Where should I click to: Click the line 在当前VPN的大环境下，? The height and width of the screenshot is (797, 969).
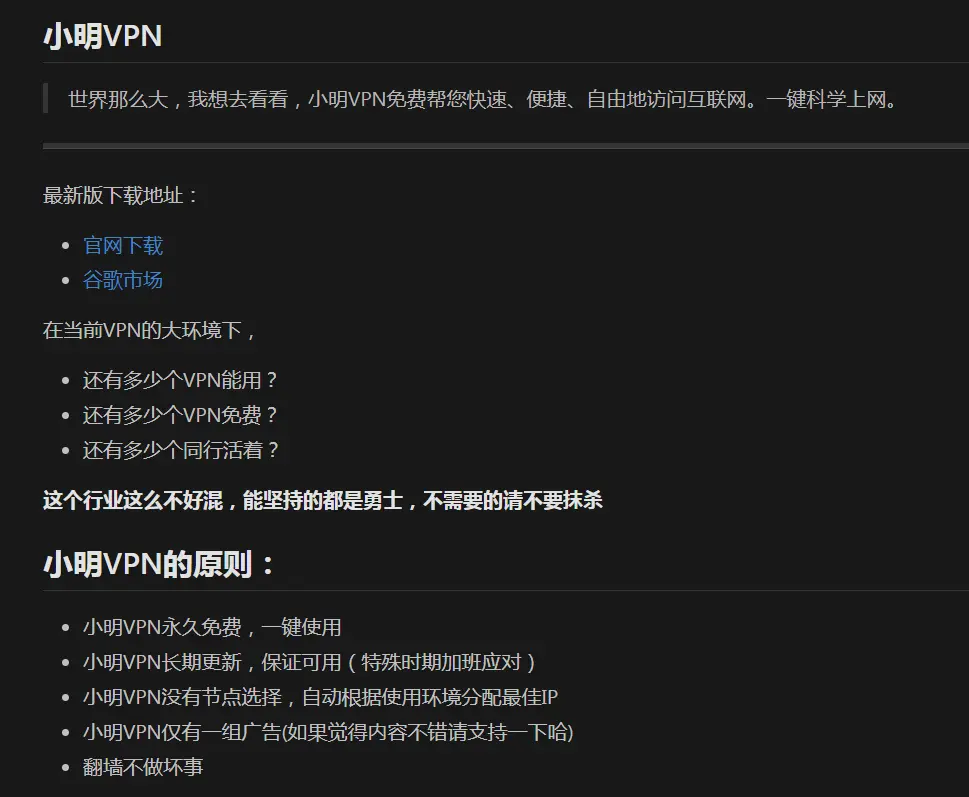150,331
